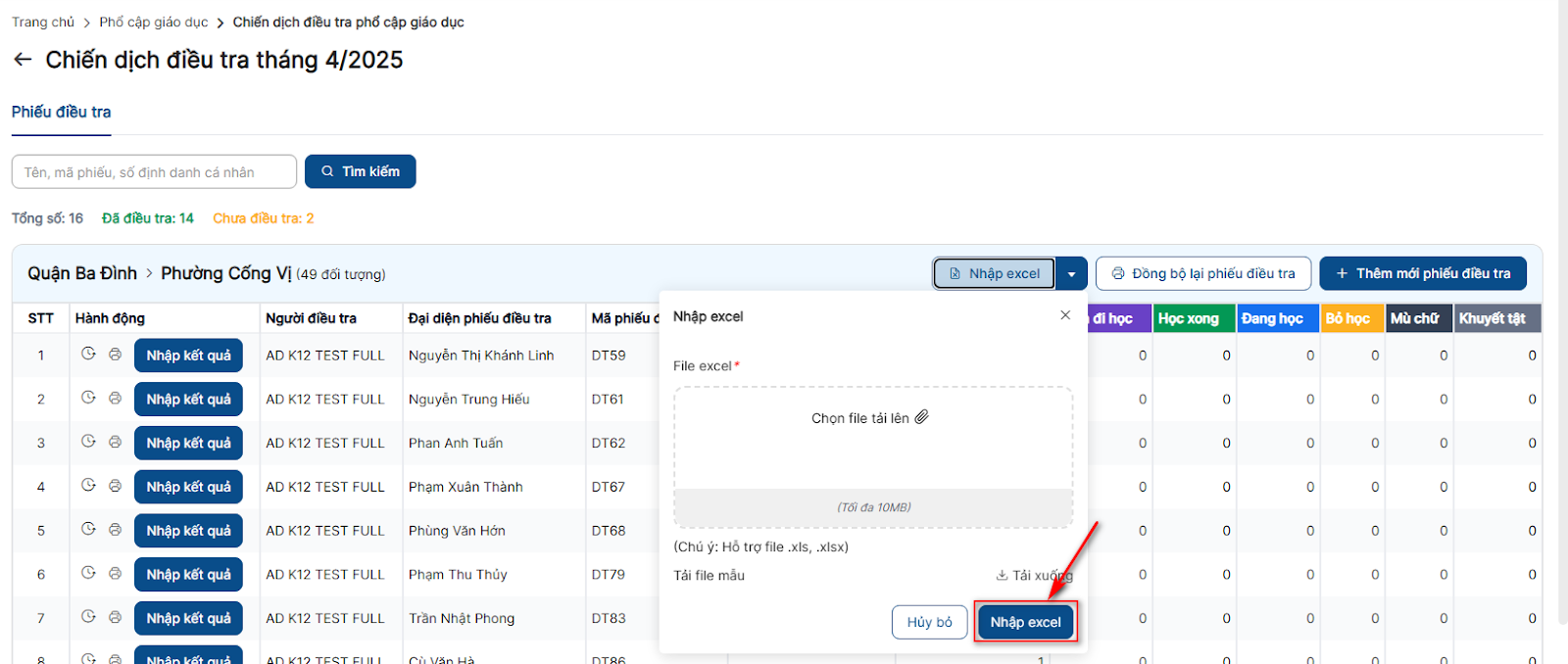Download the sample file via Tải xuống
The image size is (1568, 664).
[1034, 575]
